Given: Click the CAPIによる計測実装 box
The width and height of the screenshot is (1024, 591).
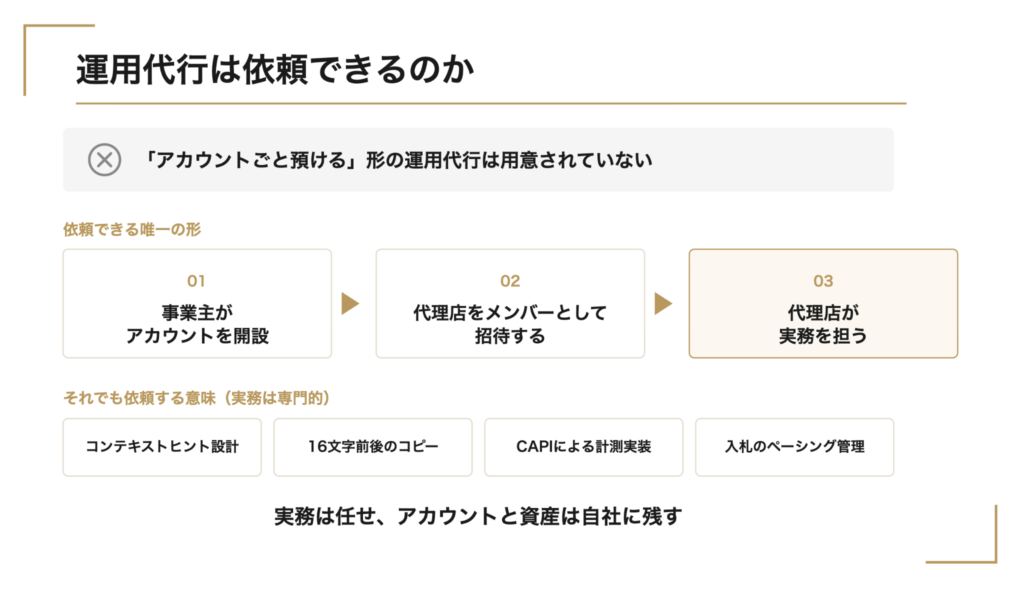Looking at the screenshot, I should pos(584,447).
